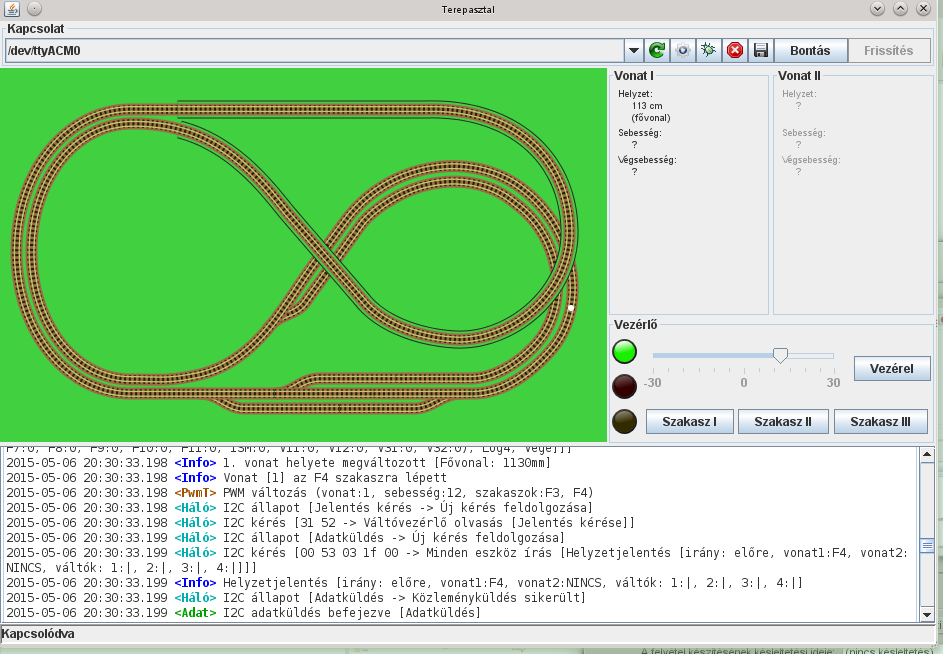Toggle the dark red signal light

(x=625, y=386)
